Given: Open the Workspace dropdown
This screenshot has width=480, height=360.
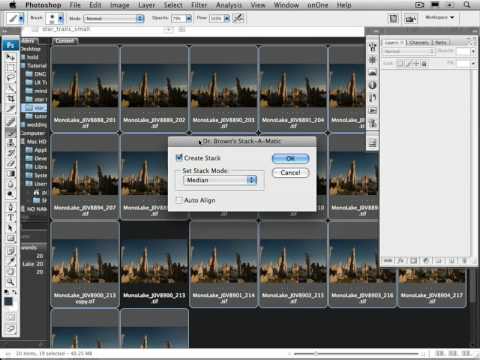Looking at the screenshot, I should pos(440,17).
